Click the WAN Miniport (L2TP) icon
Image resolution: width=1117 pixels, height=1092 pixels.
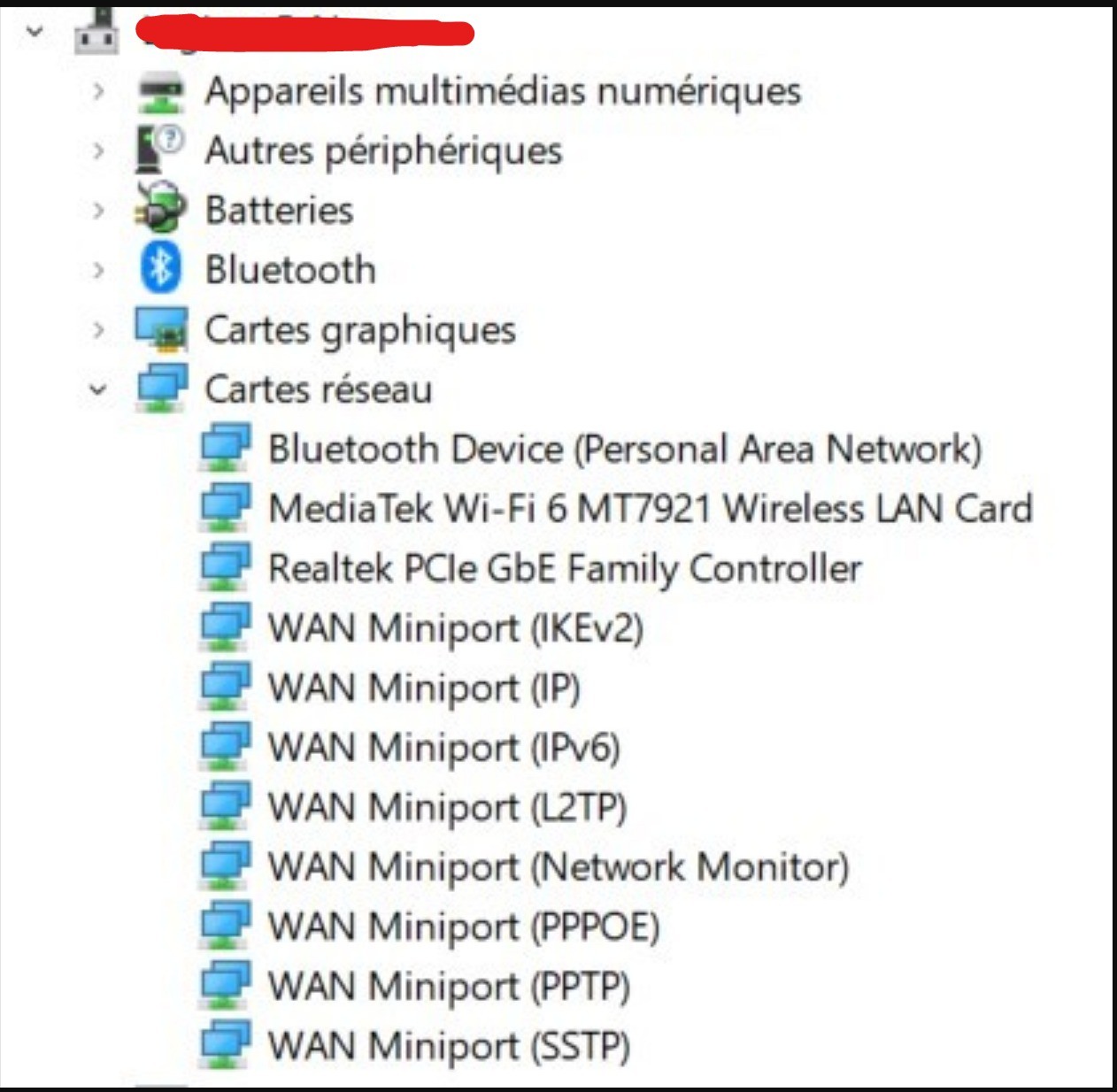(225, 806)
